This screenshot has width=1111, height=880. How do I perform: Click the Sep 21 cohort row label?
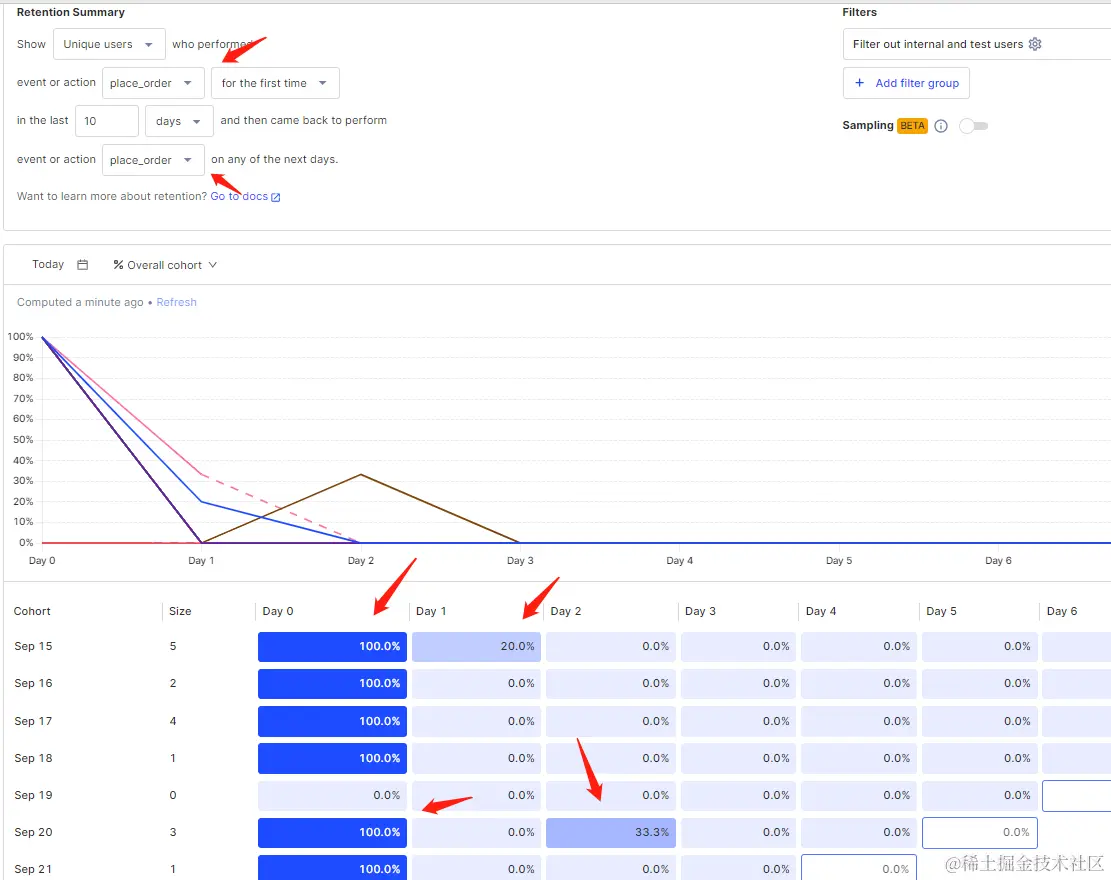(33, 869)
